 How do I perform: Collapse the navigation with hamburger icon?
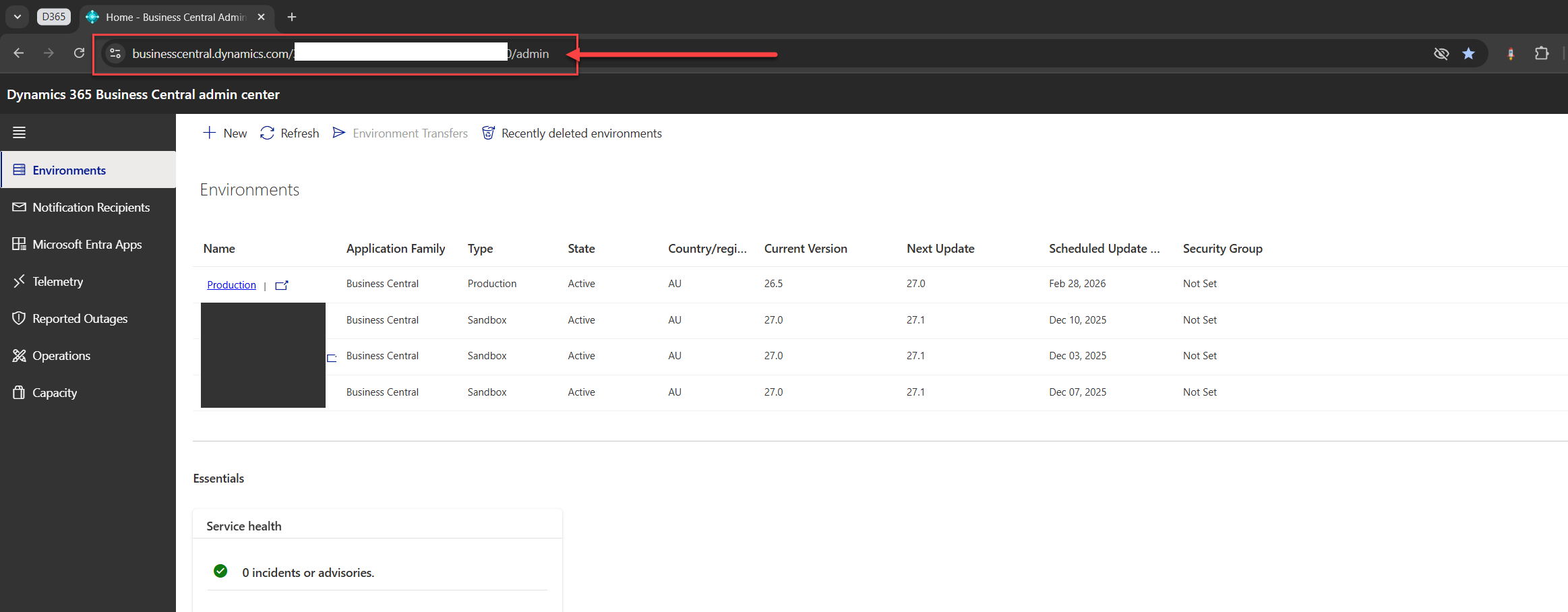coord(20,132)
